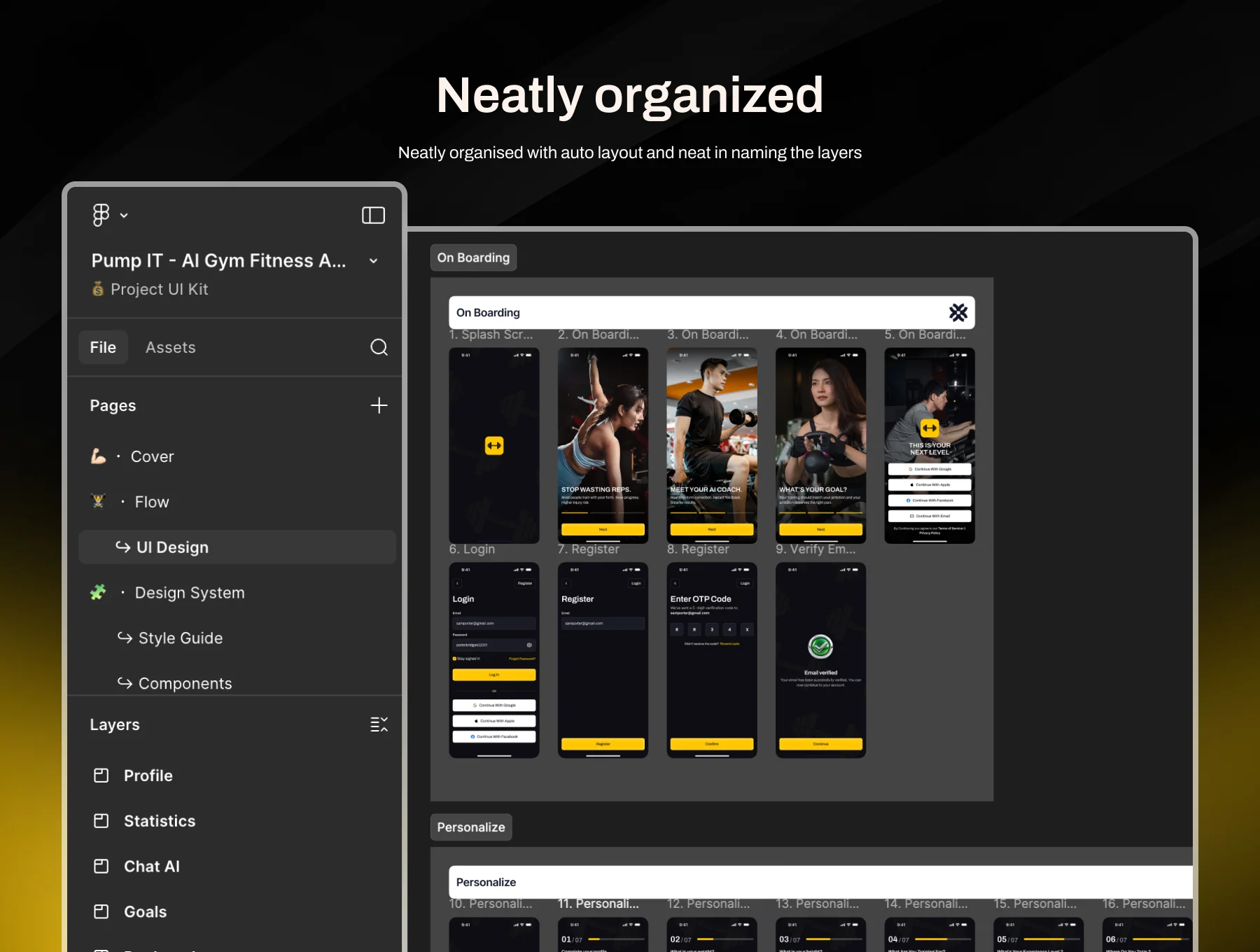Click the yellow dumbbell logo on splash screen
This screenshot has width=1260, height=952.
pos(494,446)
